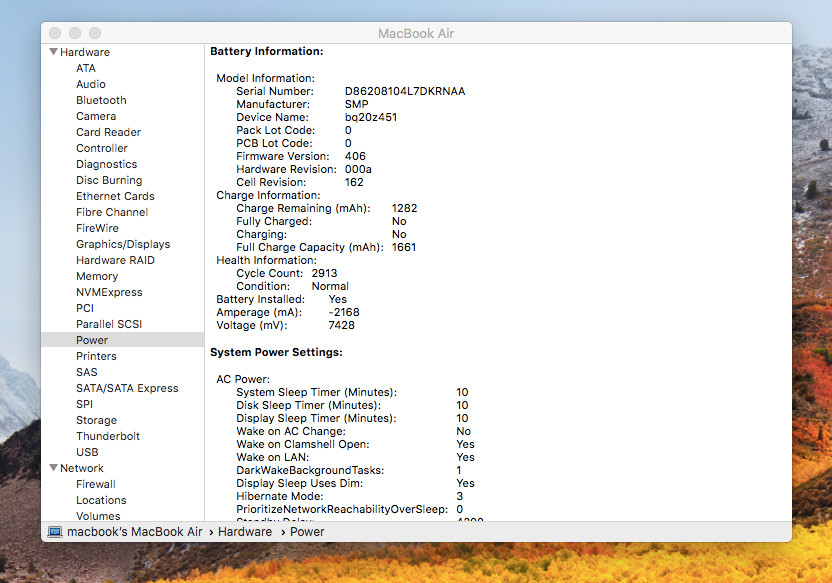This screenshot has height=583, width=832.
Task: Click the green zoom window button
Action: (94, 34)
